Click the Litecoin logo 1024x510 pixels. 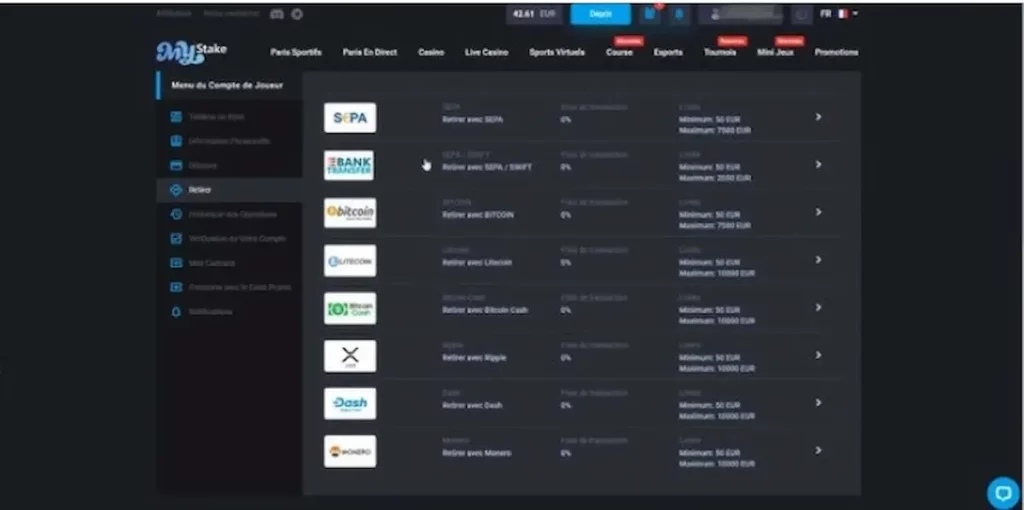click(350, 261)
